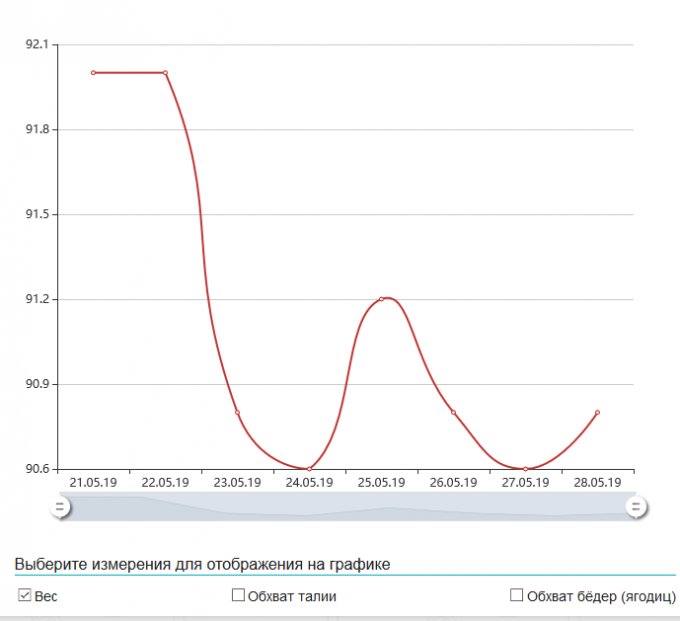The width and height of the screenshot is (680, 621).
Task: Click the heading Выберите измерения для отображения
Action: coord(202,565)
